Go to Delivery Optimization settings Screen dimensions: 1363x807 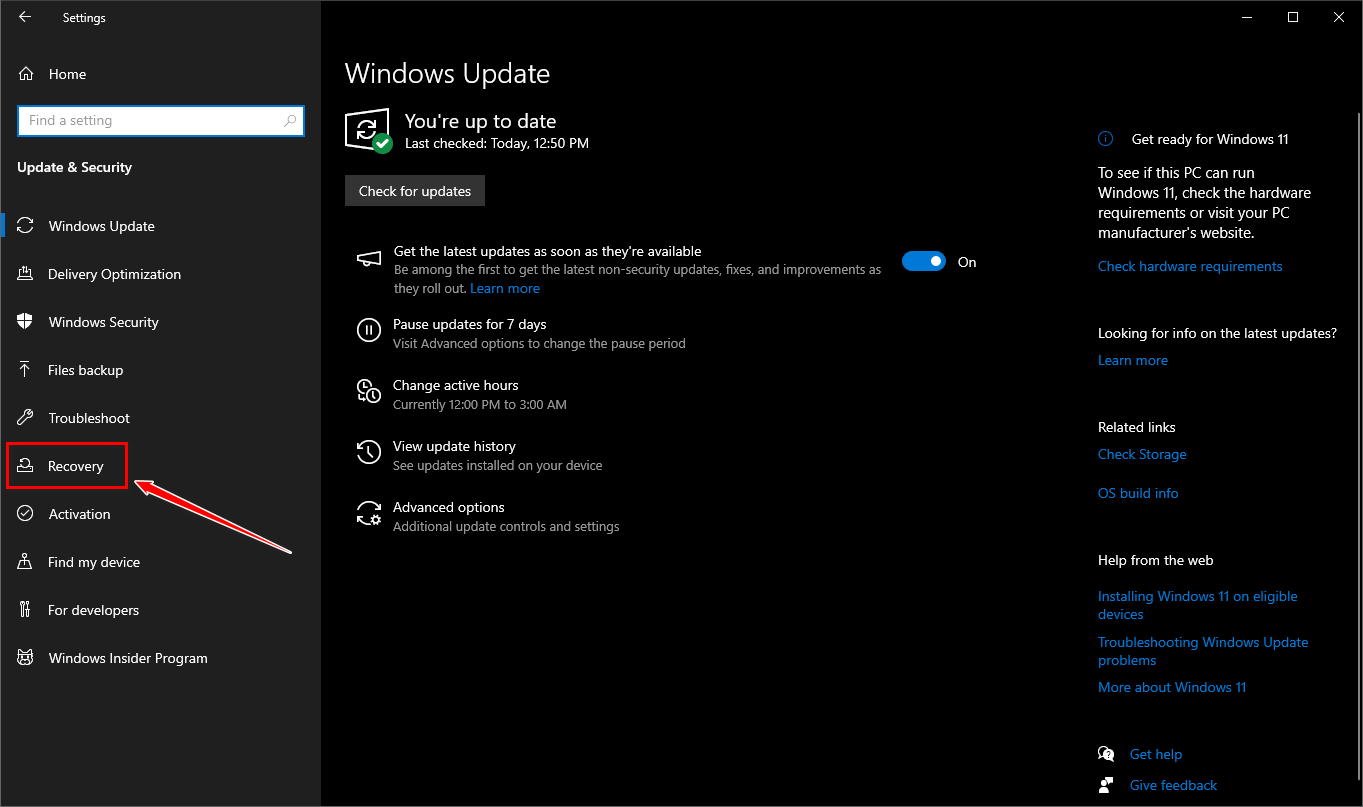[x=115, y=274]
